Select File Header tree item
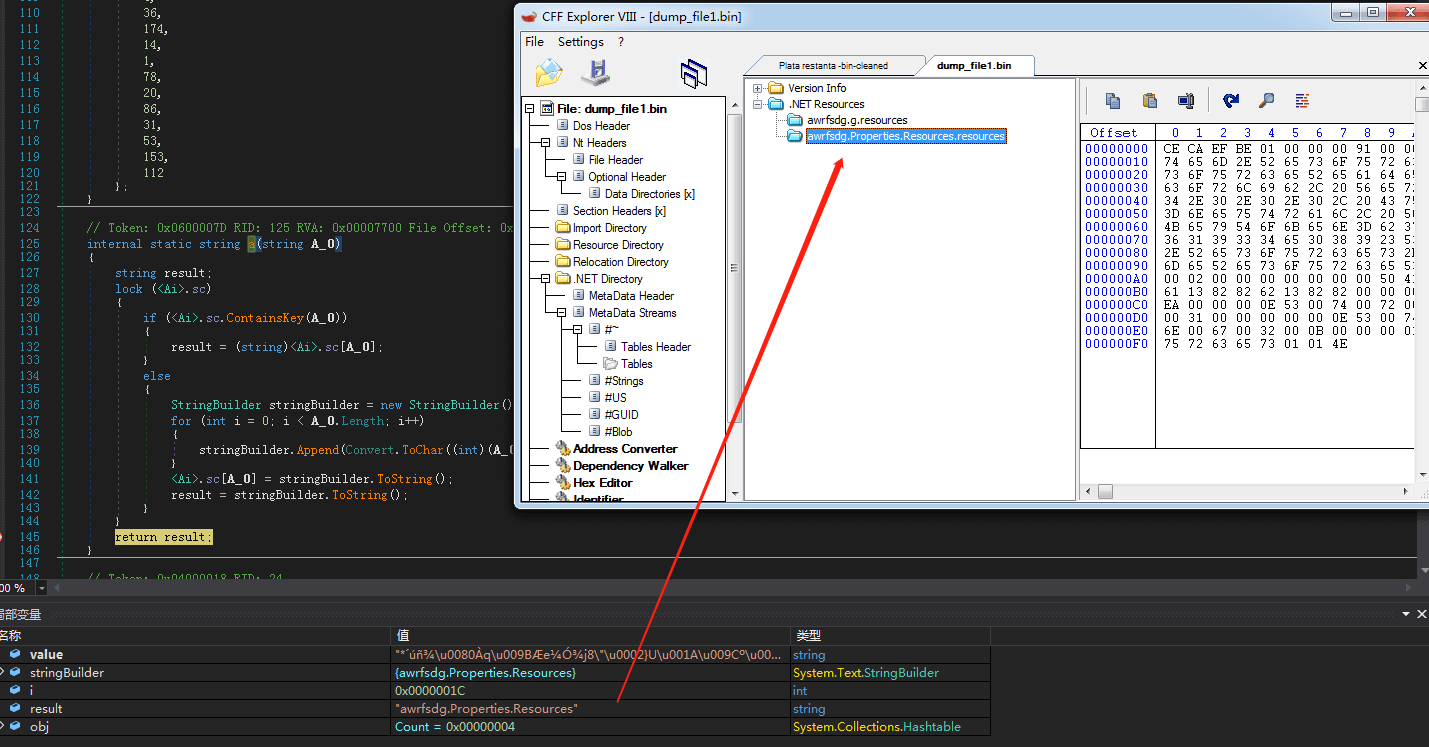1429x747 pixels. point(616,160)
